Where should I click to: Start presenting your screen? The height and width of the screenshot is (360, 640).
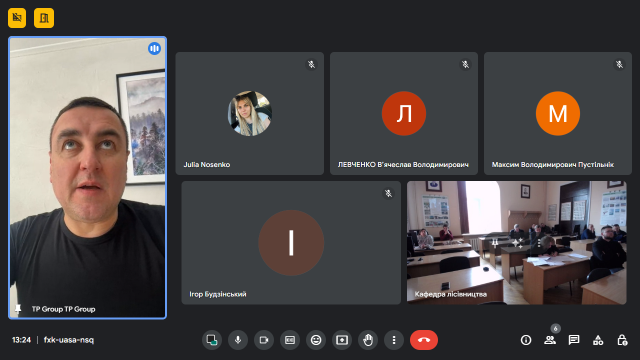tap(342, 340)
